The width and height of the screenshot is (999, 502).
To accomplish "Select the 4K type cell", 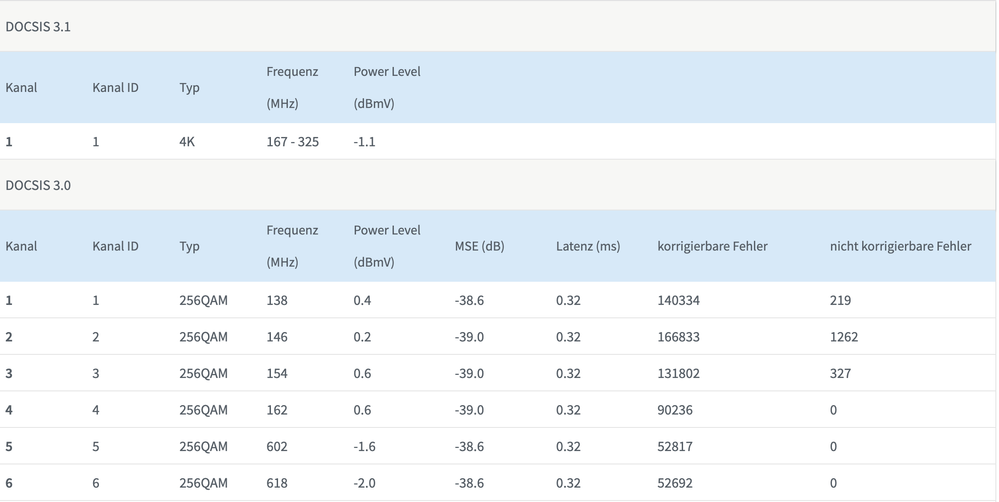I will click(187, 142).
